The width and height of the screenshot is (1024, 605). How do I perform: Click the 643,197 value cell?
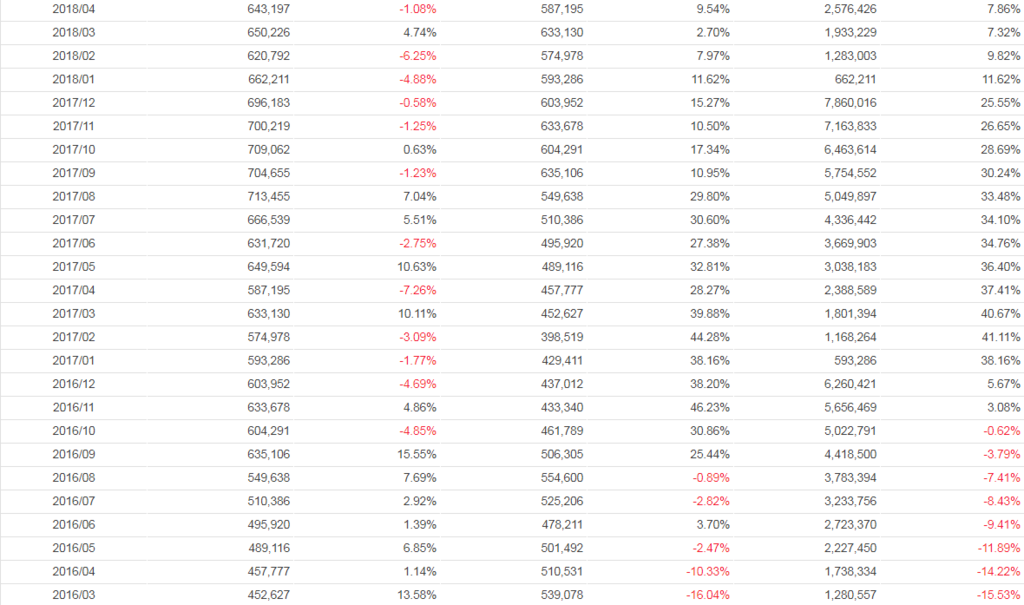click(268, 8)
